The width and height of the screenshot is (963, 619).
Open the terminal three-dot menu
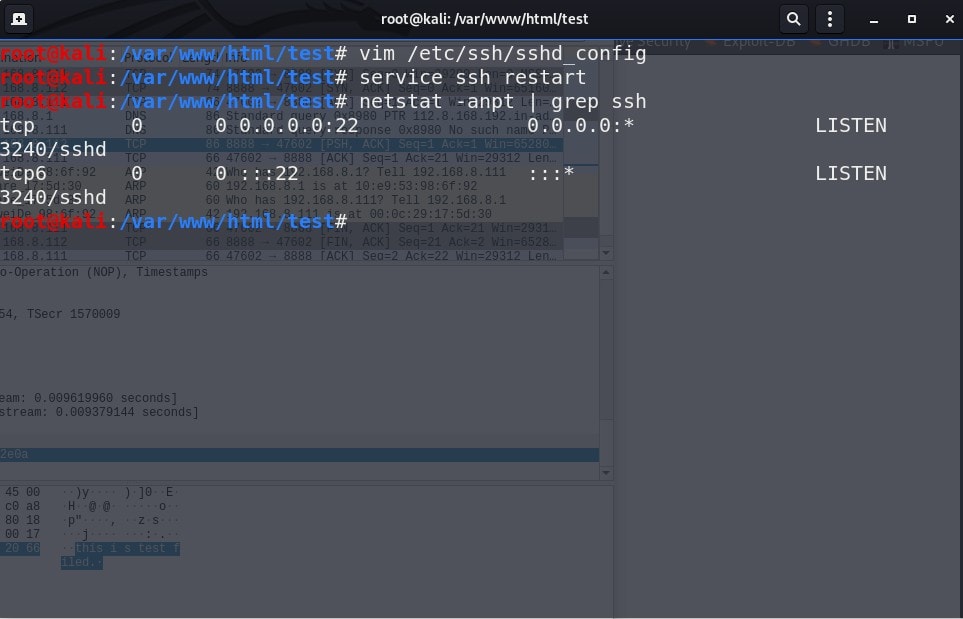830,19
